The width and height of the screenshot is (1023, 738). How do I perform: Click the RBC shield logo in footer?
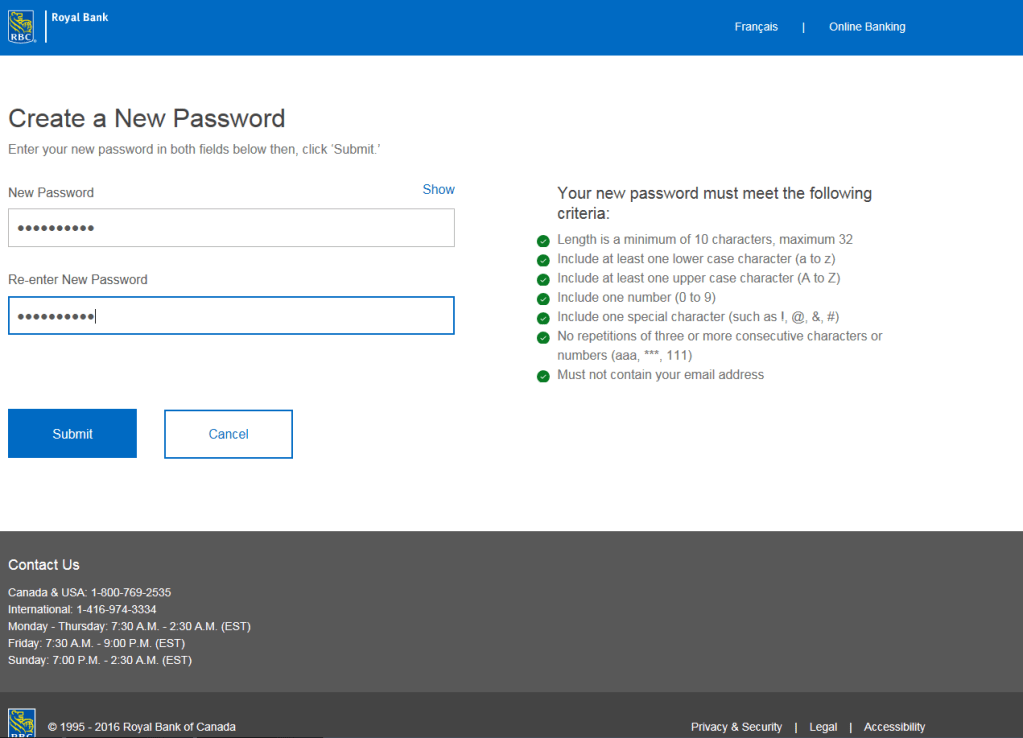tap(22, 723)
